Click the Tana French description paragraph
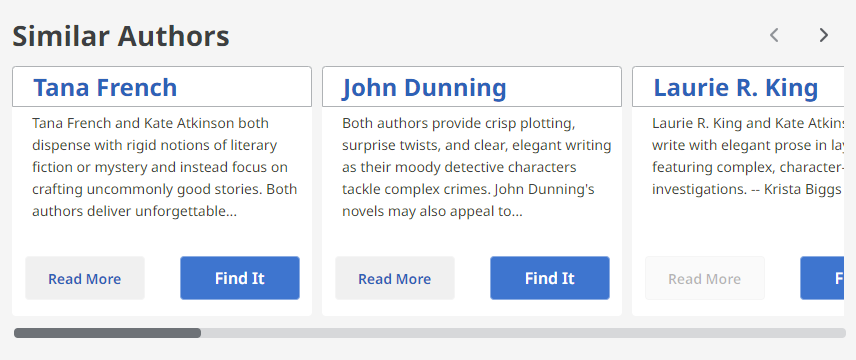 [165, 167]
